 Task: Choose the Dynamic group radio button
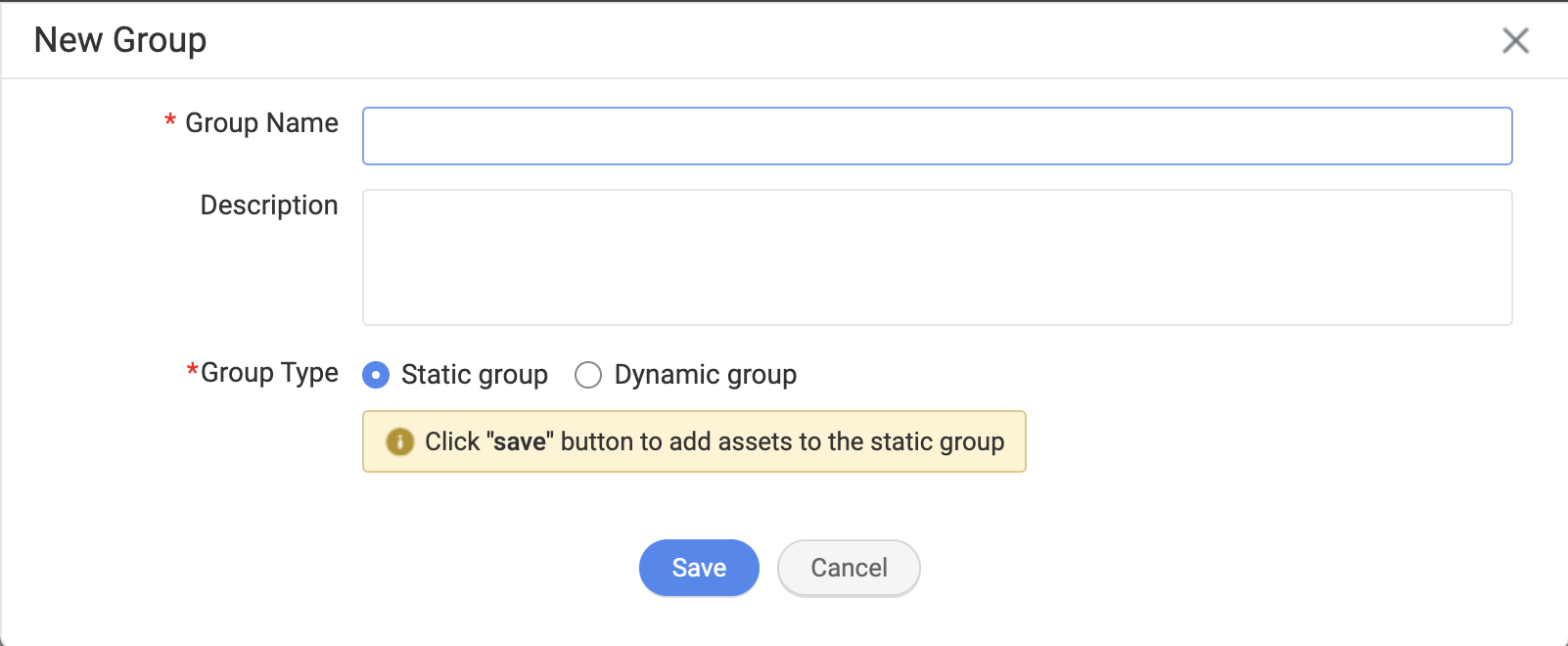pyautogui.click(x=588, y=375)
